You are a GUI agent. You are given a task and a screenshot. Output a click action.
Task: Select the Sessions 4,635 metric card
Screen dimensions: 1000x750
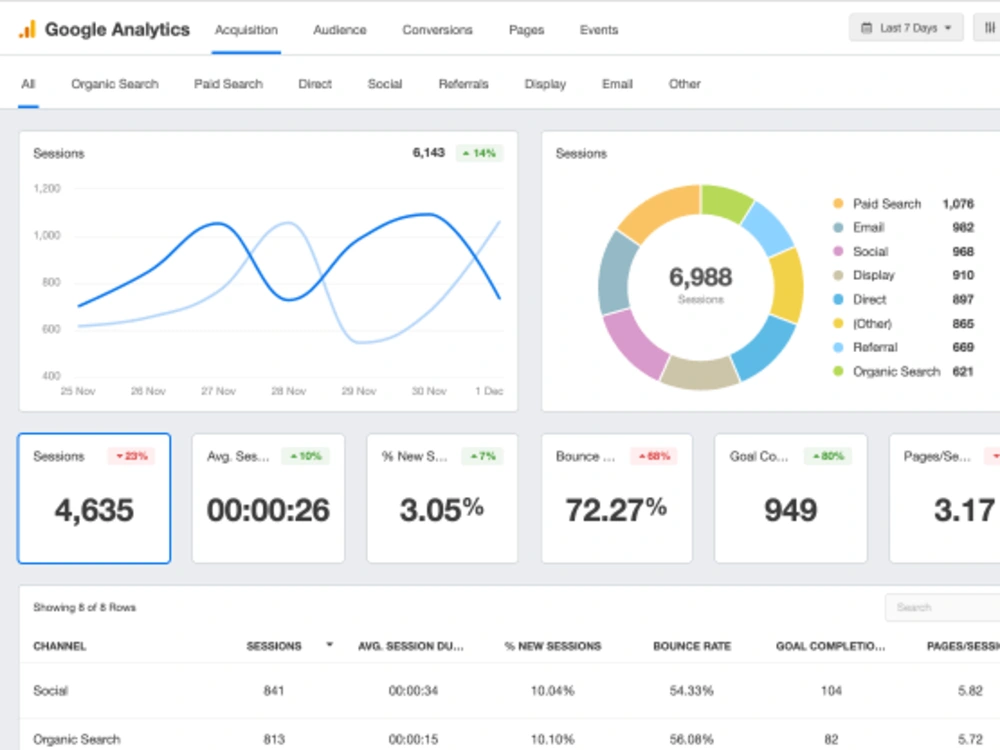pyautogui.click(x=94, y=498)
